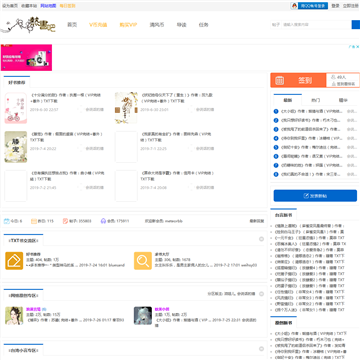
Task: Close the ad using the X icon
Action: [357, 47]
